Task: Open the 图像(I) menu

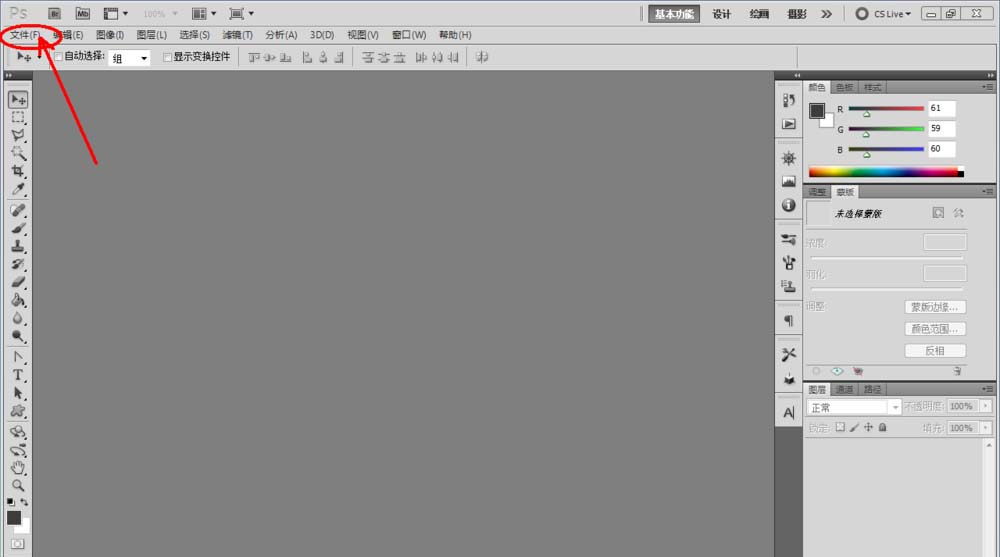Action: click(110, 34)
